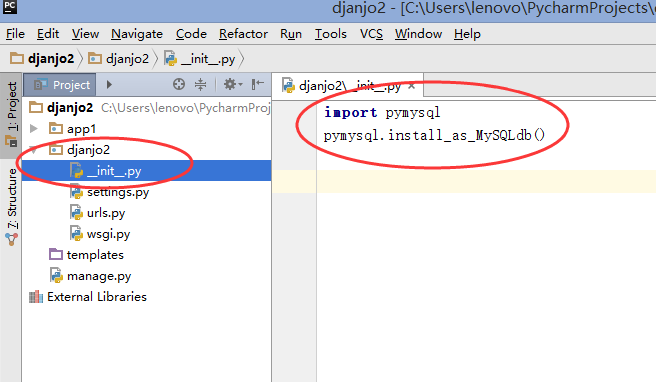This screenshot has width=656, height=382.
Task: Hide the Project tool window
Action: click(x=257, y=85)
